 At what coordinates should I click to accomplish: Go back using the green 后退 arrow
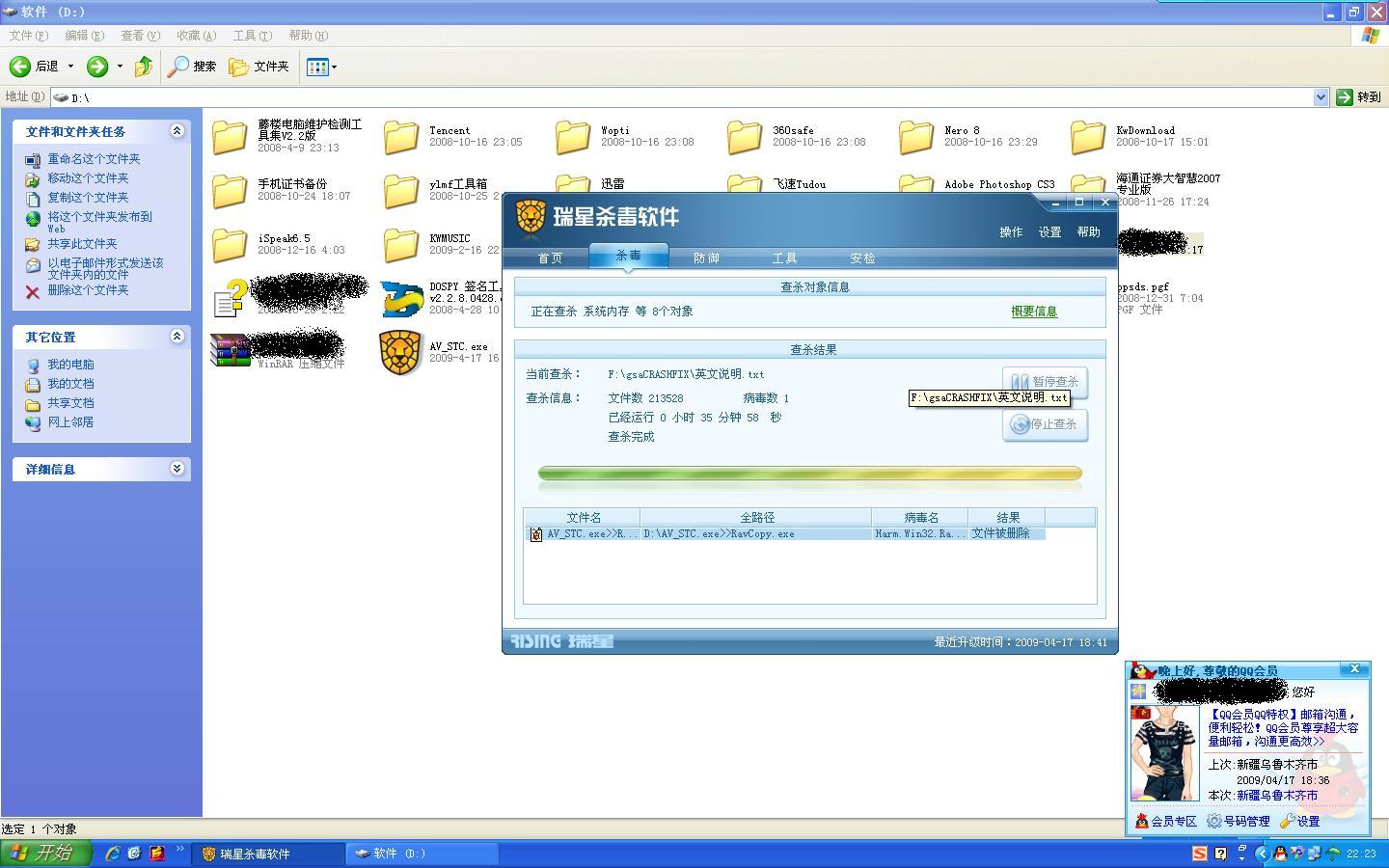[x=34, y=67]
